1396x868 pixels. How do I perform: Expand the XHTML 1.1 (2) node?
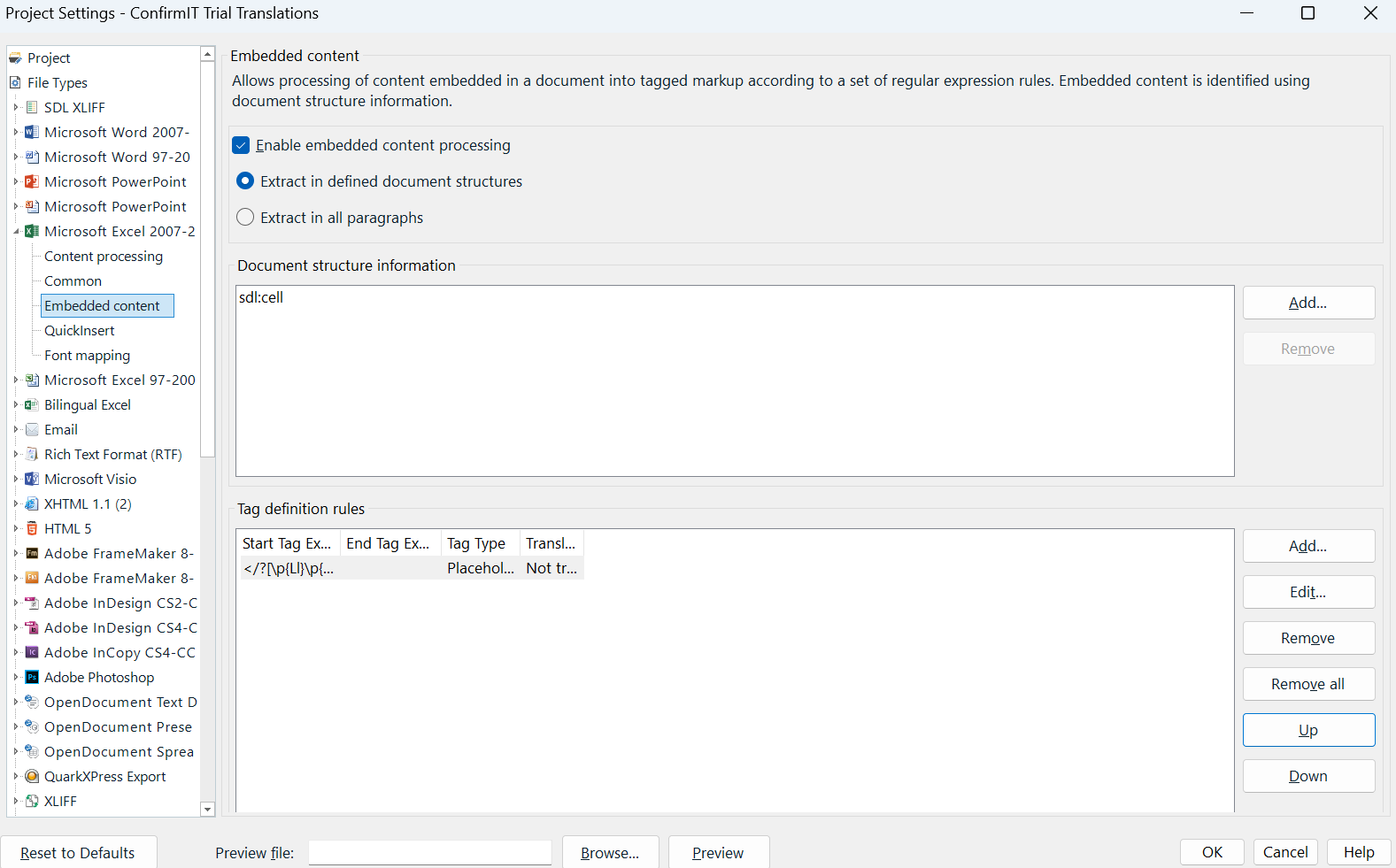[x=16, y=503]
